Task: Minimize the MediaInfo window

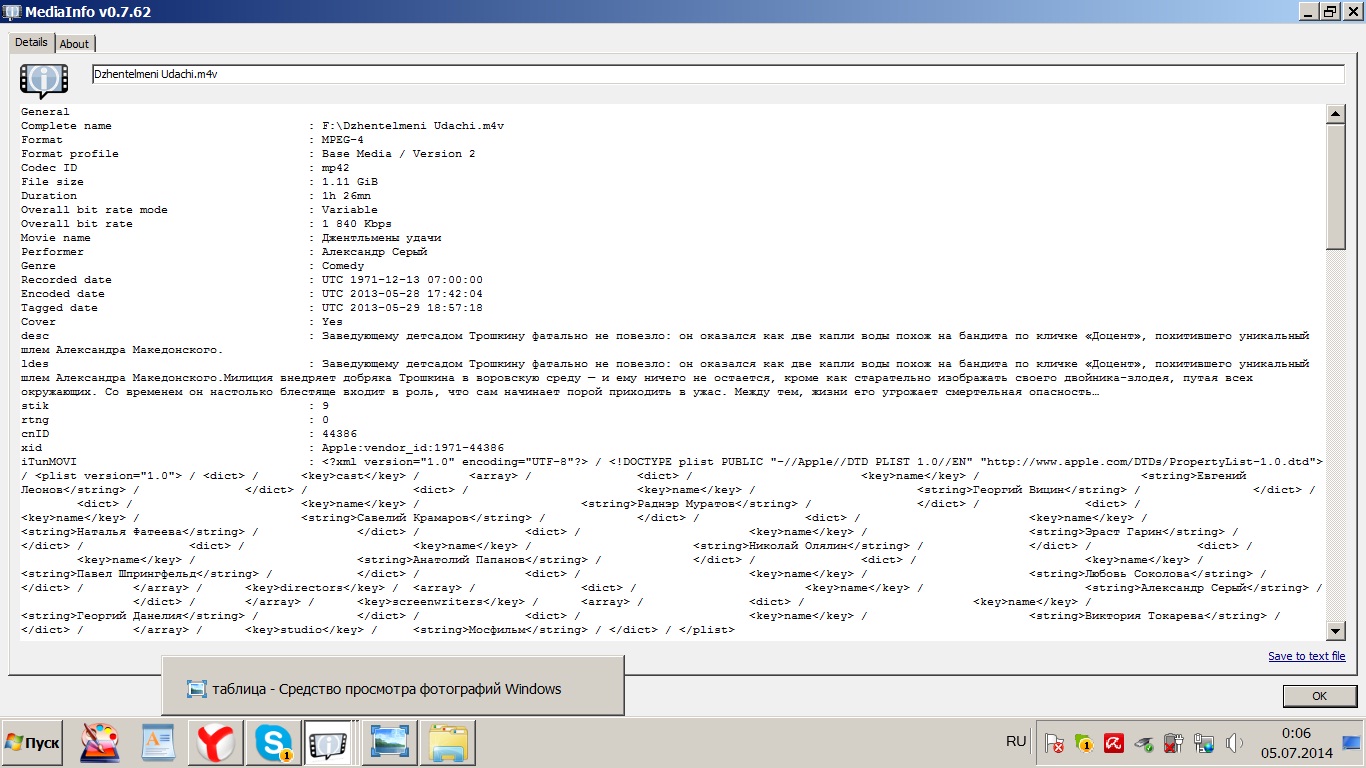Action: point(1309,11)
